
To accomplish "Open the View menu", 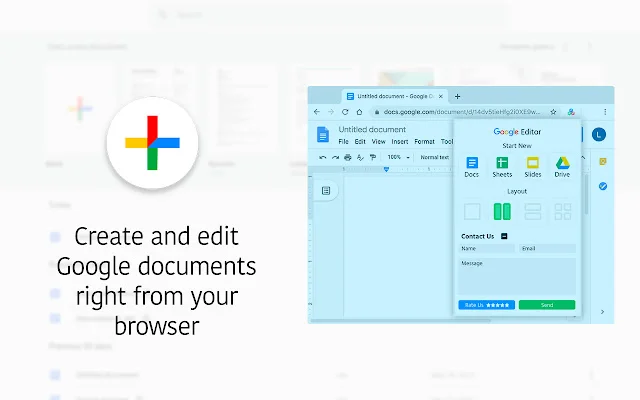I will pyautogui.click(x=378, y=142).
